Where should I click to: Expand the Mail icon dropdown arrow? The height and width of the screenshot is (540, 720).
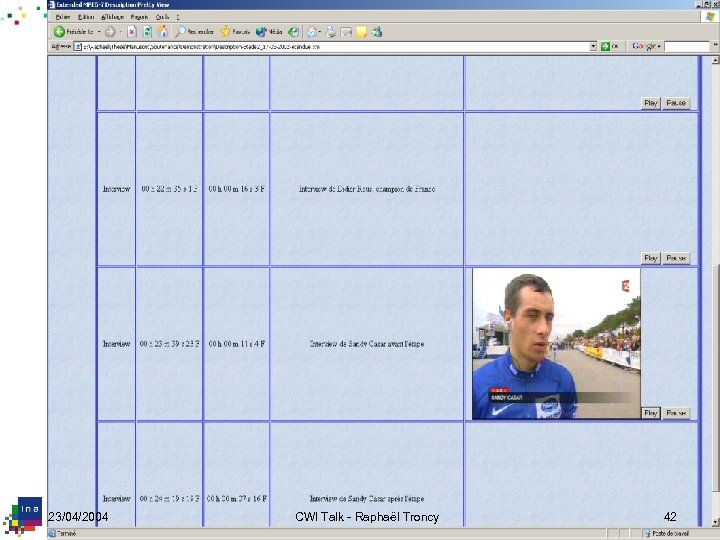click(320, 32)
